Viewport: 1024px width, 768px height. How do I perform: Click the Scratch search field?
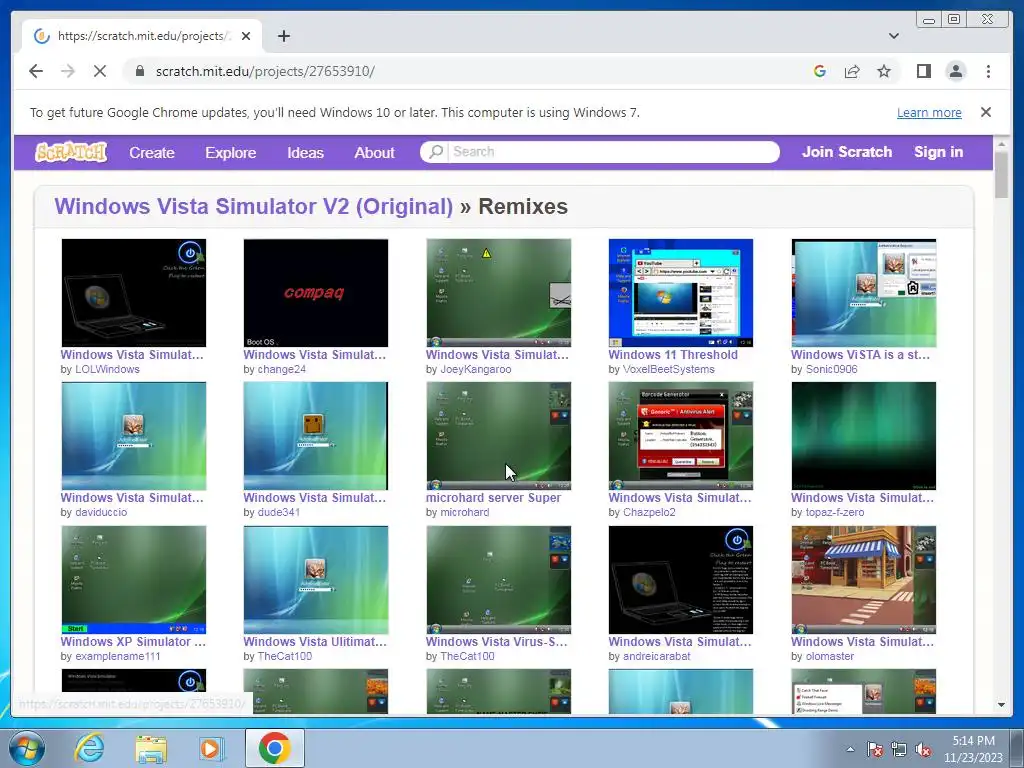[x=613, y=152]
